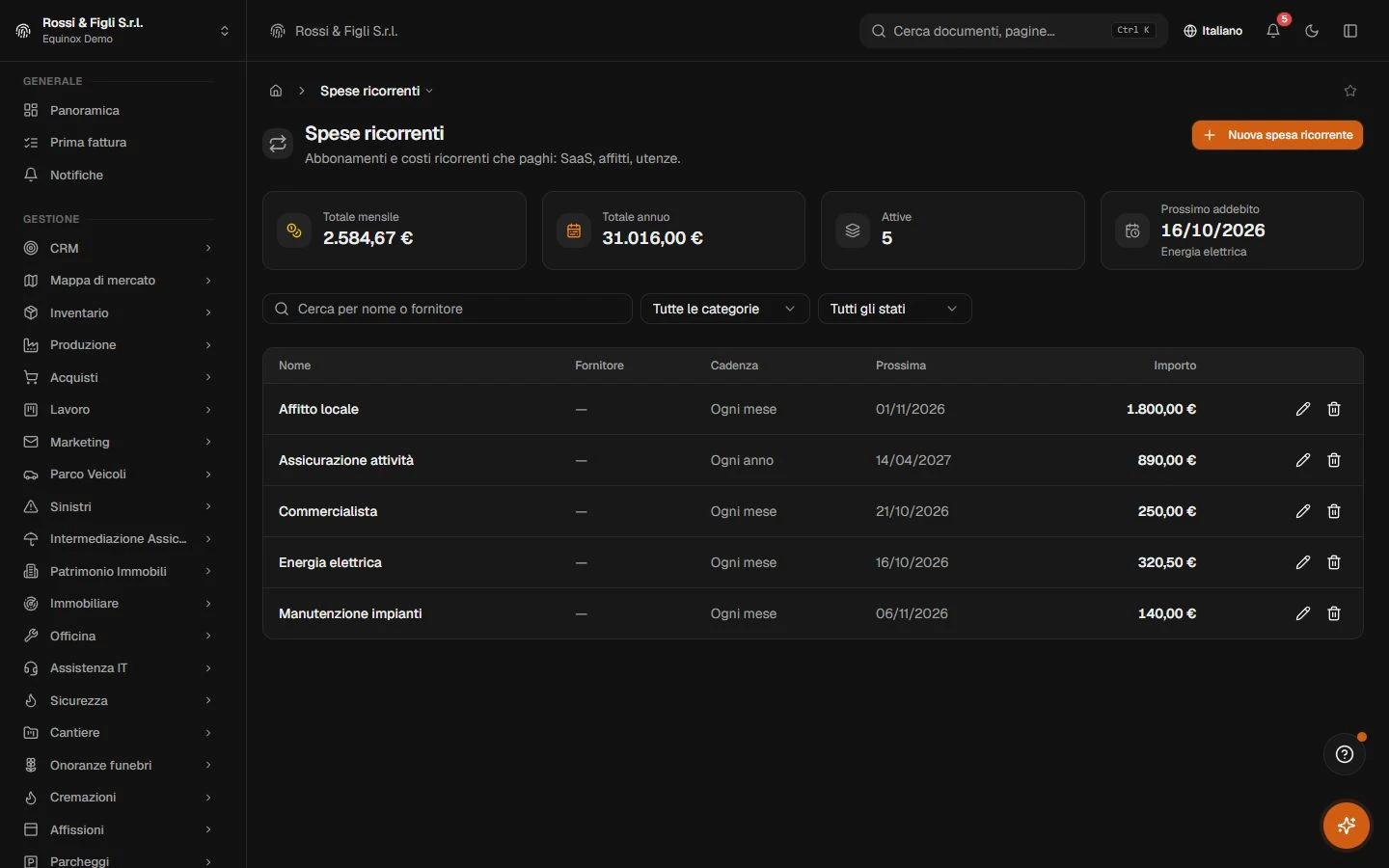Open the Tutti gli stati filter
The width and height of the screenshot is (1389, 868).
[x=894, y=309]
